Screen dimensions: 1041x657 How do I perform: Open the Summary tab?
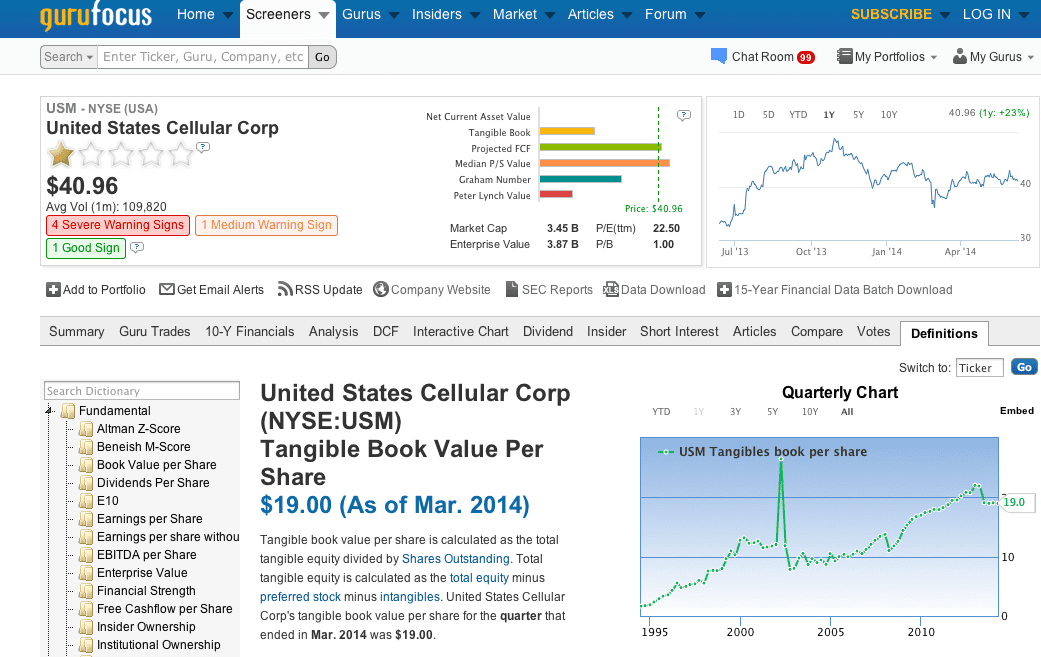(76, 331)
